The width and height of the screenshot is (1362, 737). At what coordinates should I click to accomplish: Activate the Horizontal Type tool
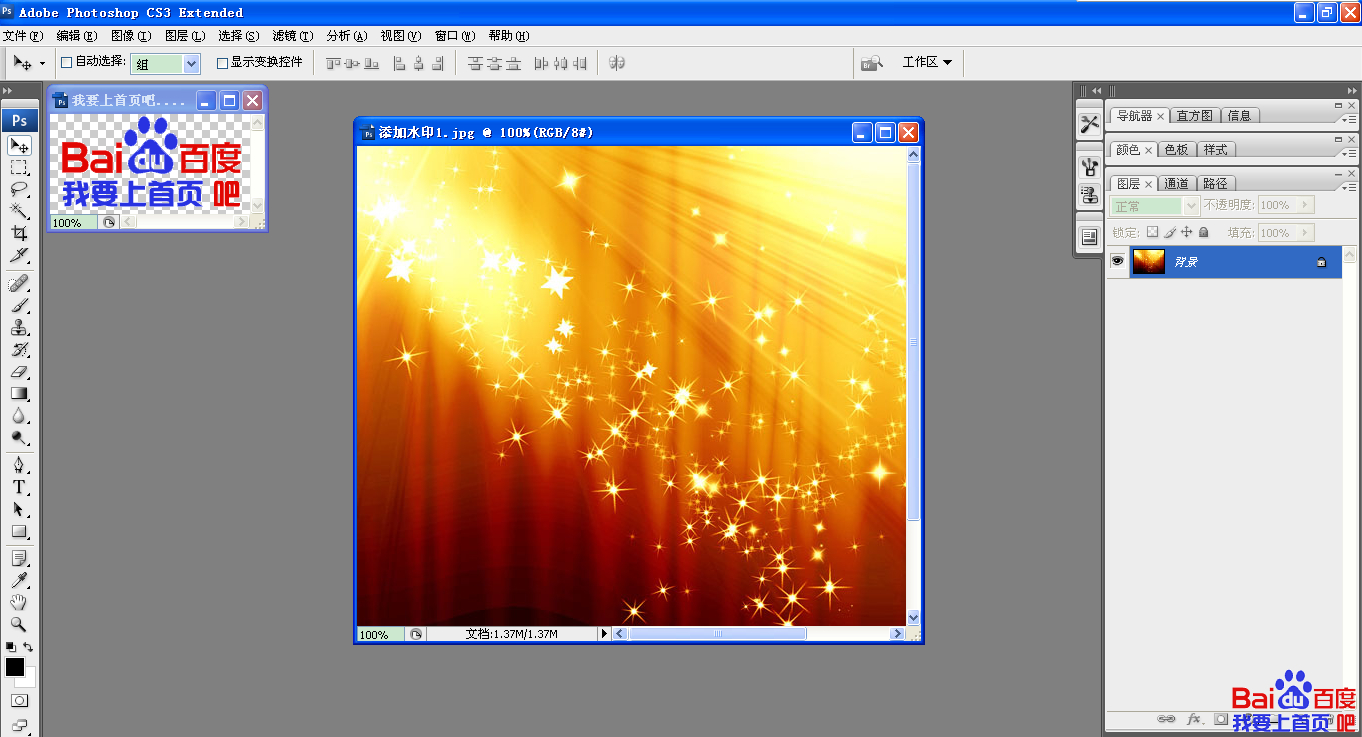click(19, 488)
